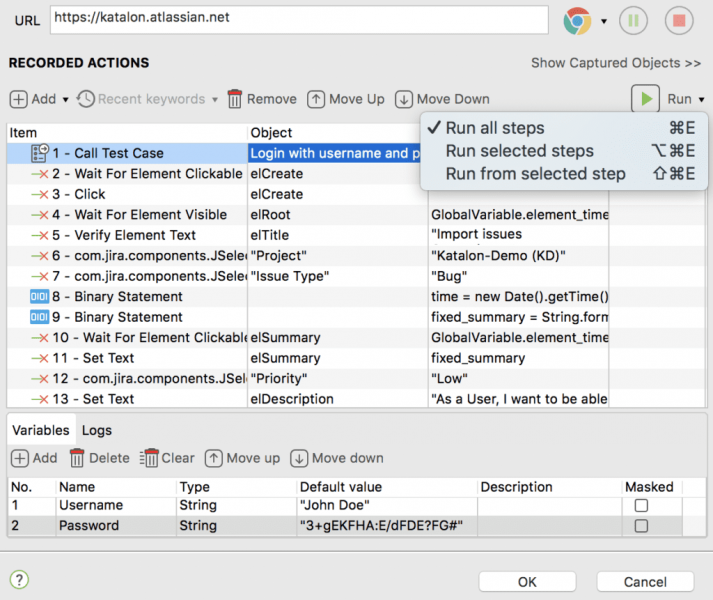Select Run selected steps menu item
This screenshot has width=713, height=600.
519,151
